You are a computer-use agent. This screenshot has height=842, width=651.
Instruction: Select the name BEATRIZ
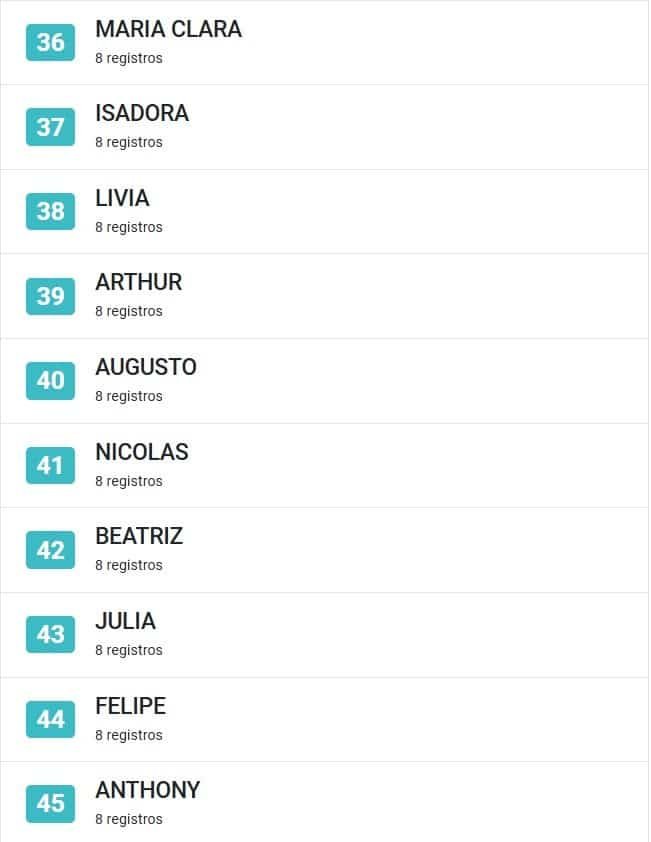click(x=140, y=536)
